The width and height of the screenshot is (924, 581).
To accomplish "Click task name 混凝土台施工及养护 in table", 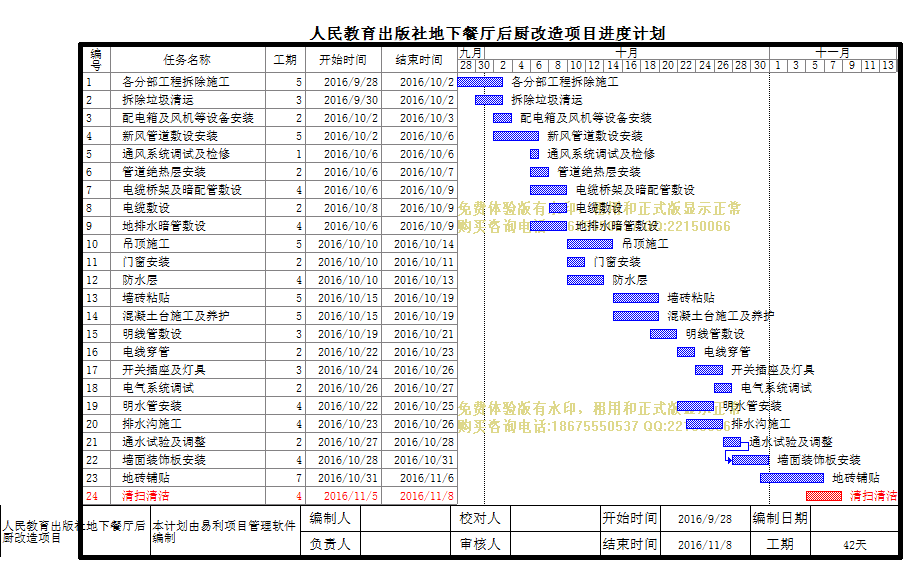I will [176, 316].
